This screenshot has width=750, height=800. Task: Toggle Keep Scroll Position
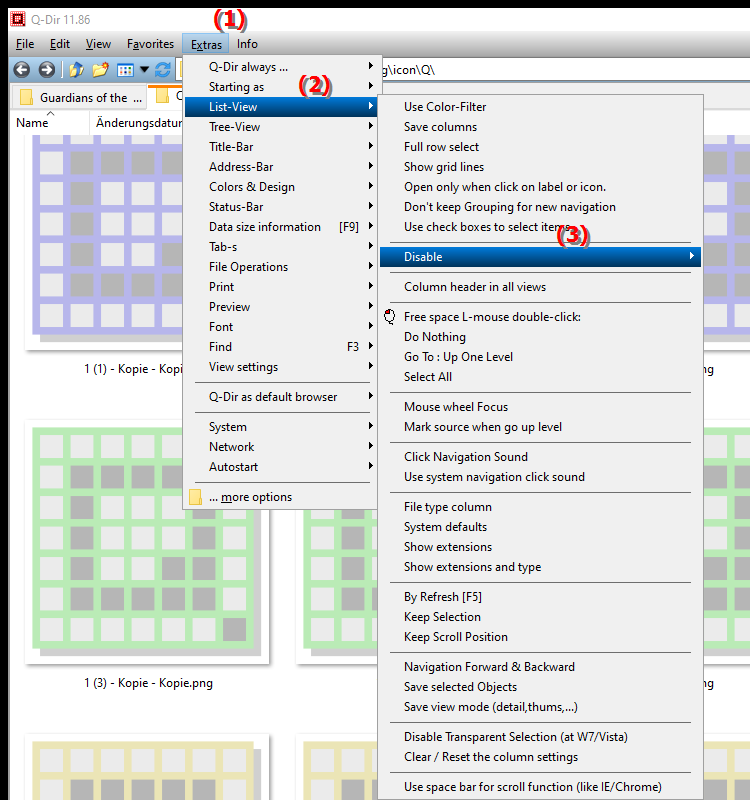click(x=540, y=637)
